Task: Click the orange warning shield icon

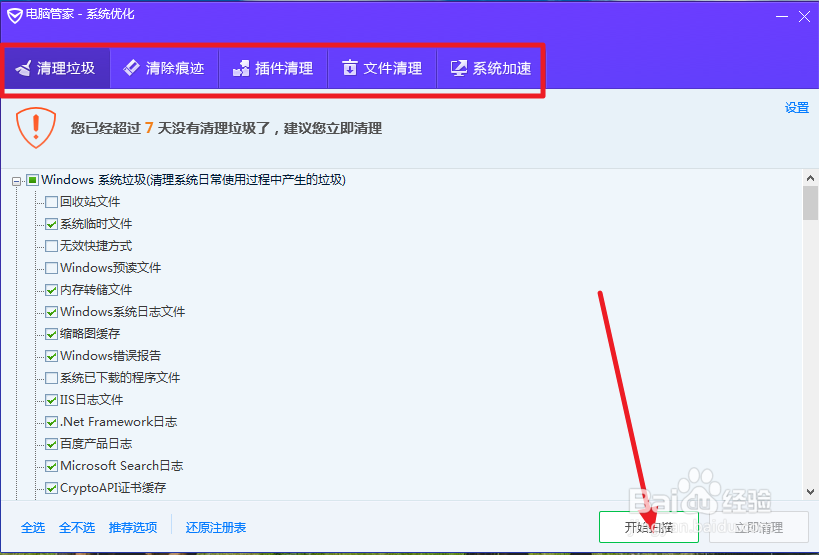Action: point(36,128)
